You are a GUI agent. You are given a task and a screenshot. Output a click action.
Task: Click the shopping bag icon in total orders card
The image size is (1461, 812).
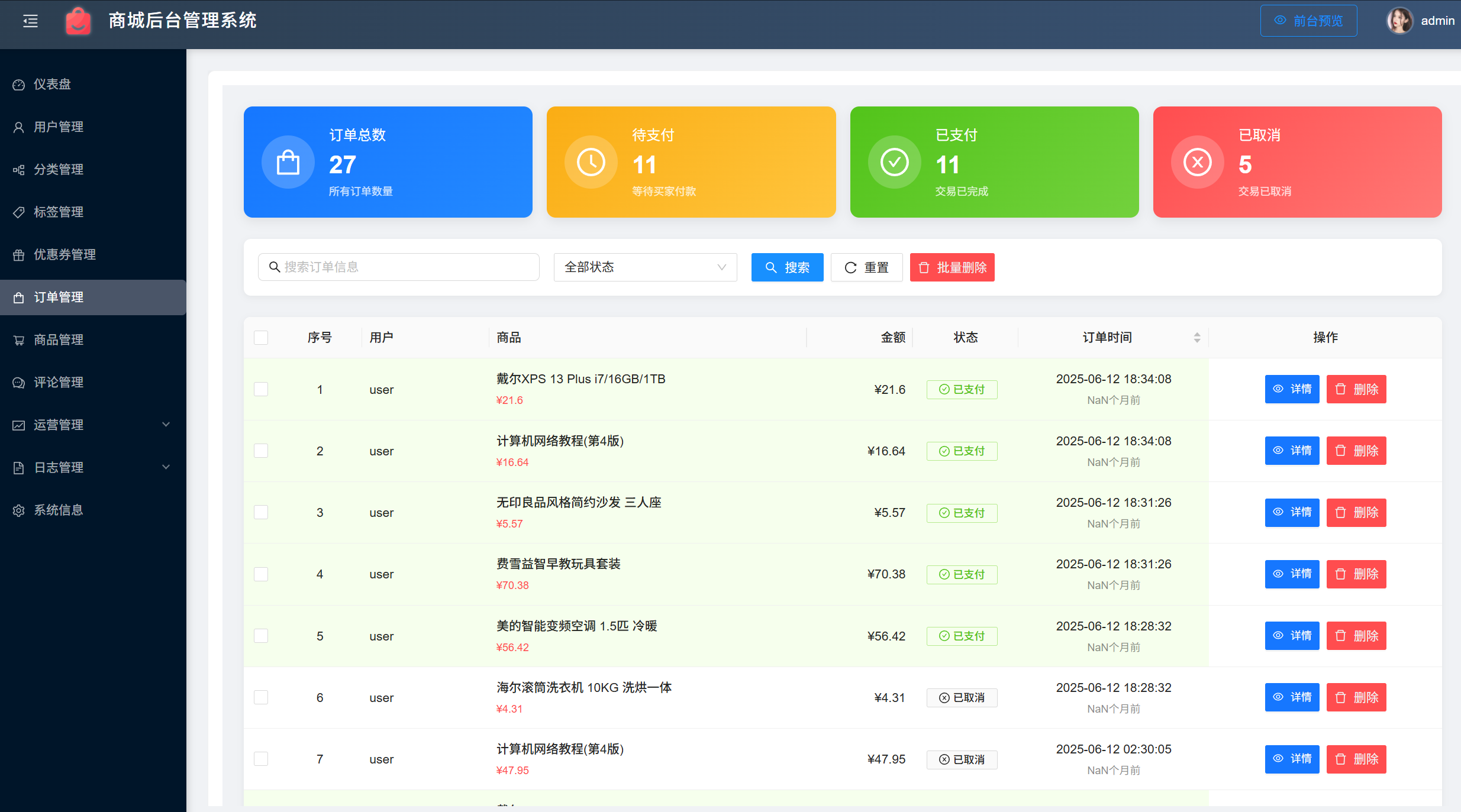click(x=288, y=162)
